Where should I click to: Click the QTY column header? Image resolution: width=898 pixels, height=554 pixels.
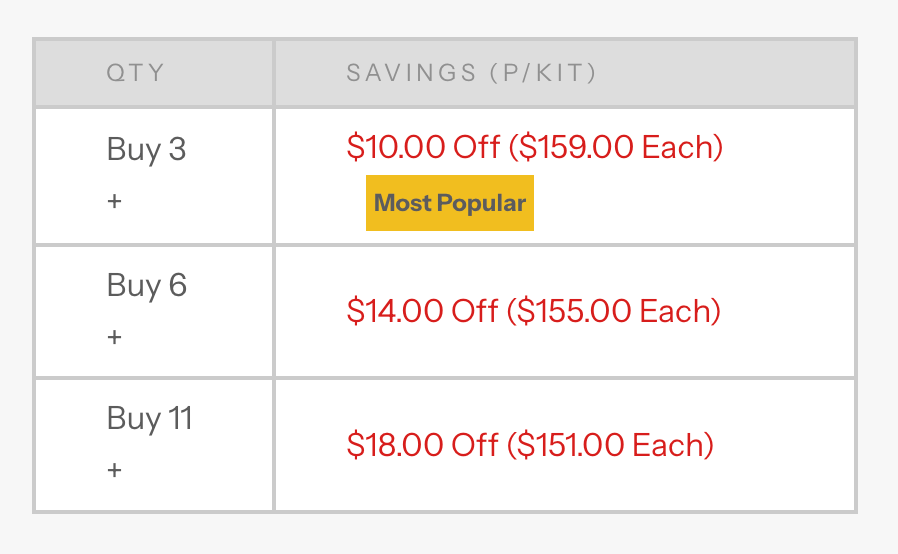coord(135,73)
